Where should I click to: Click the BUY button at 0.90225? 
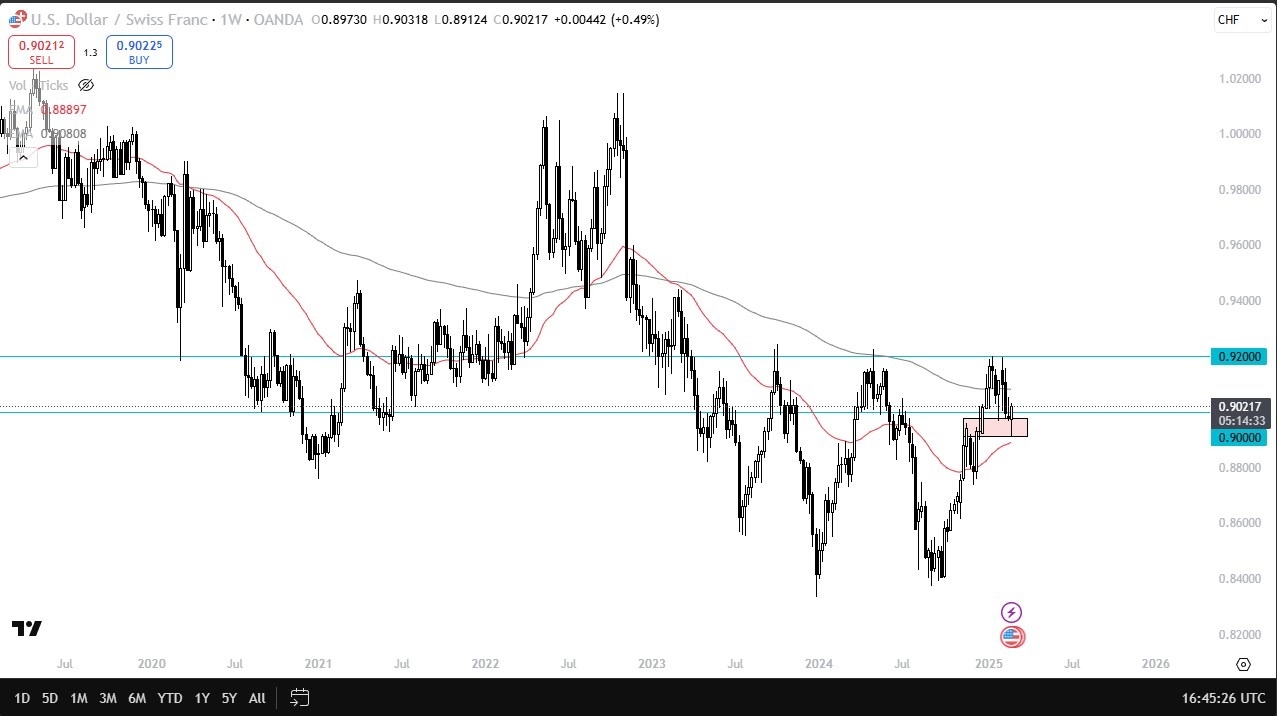point(139,51)
